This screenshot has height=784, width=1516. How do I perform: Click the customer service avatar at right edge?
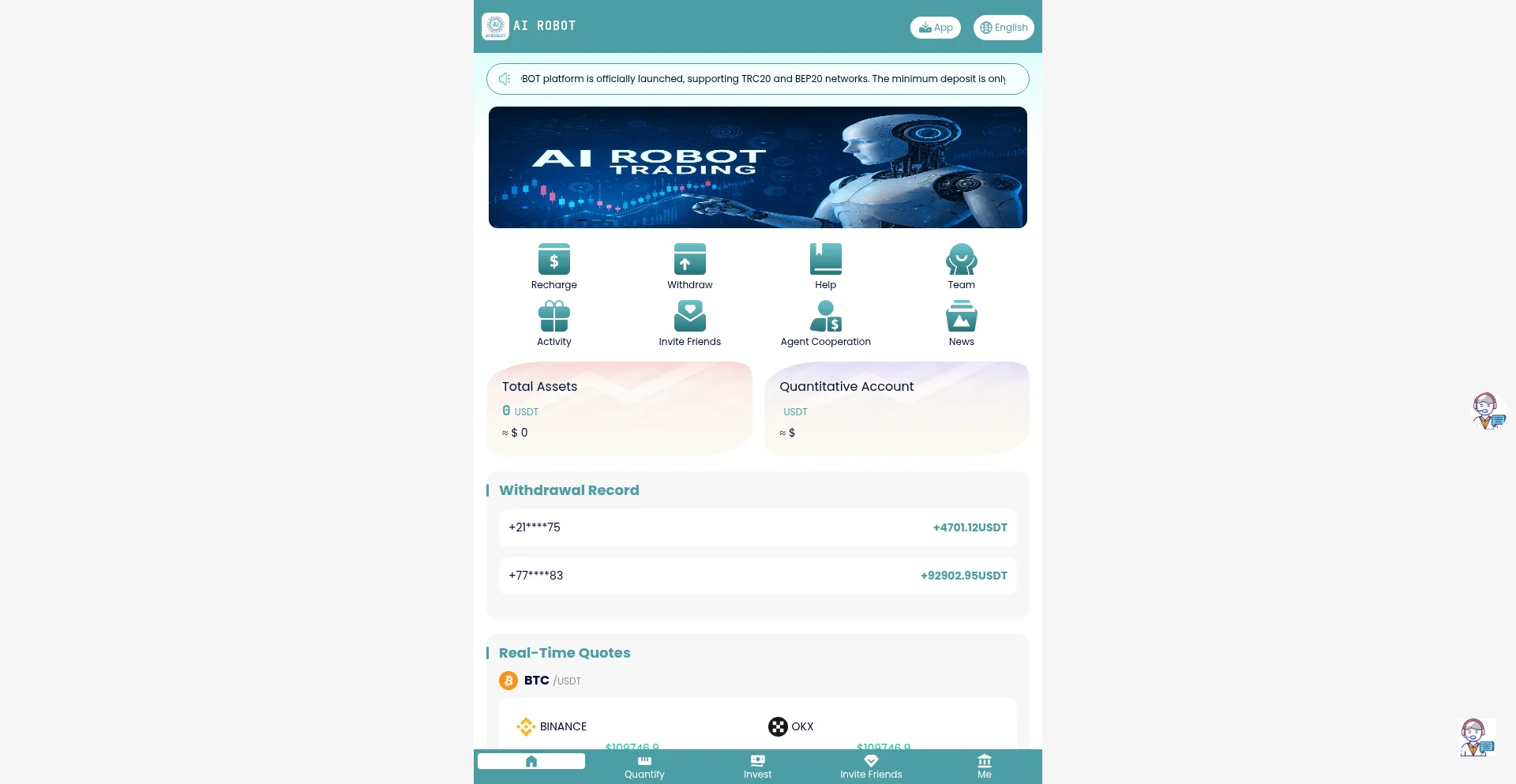pos(1488,411)
